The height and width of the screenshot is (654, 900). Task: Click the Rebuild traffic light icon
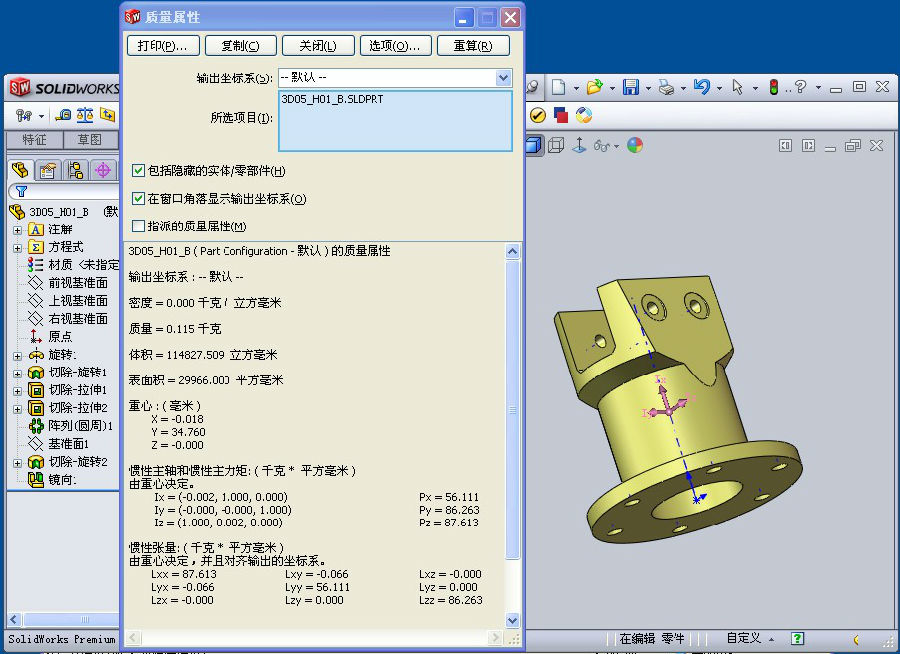point(773,88)
